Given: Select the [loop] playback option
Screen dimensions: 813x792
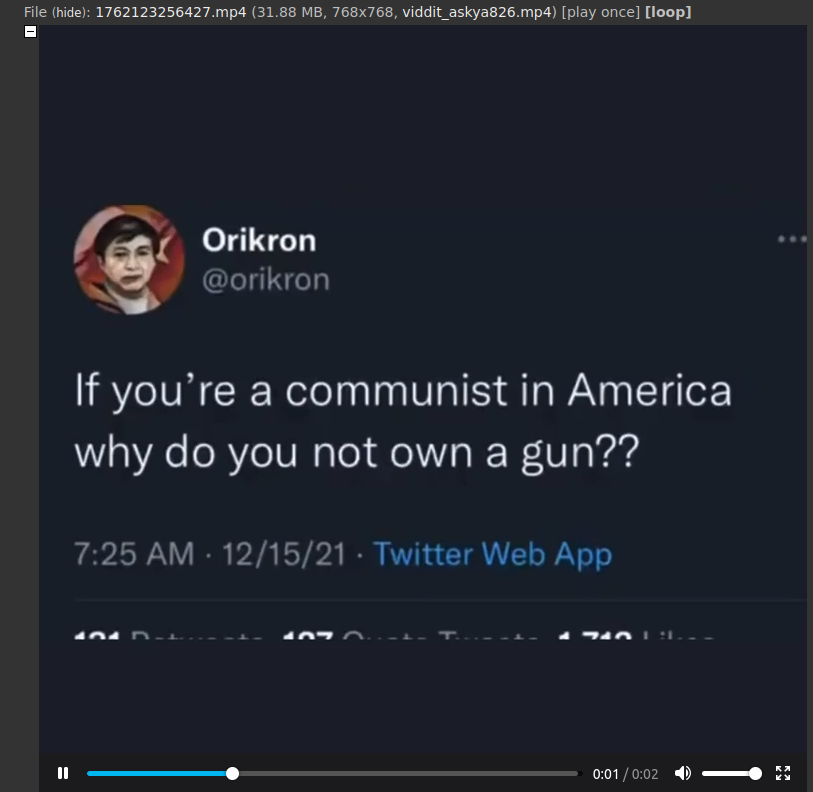Looking at the screenshot, I should (668, 12).
